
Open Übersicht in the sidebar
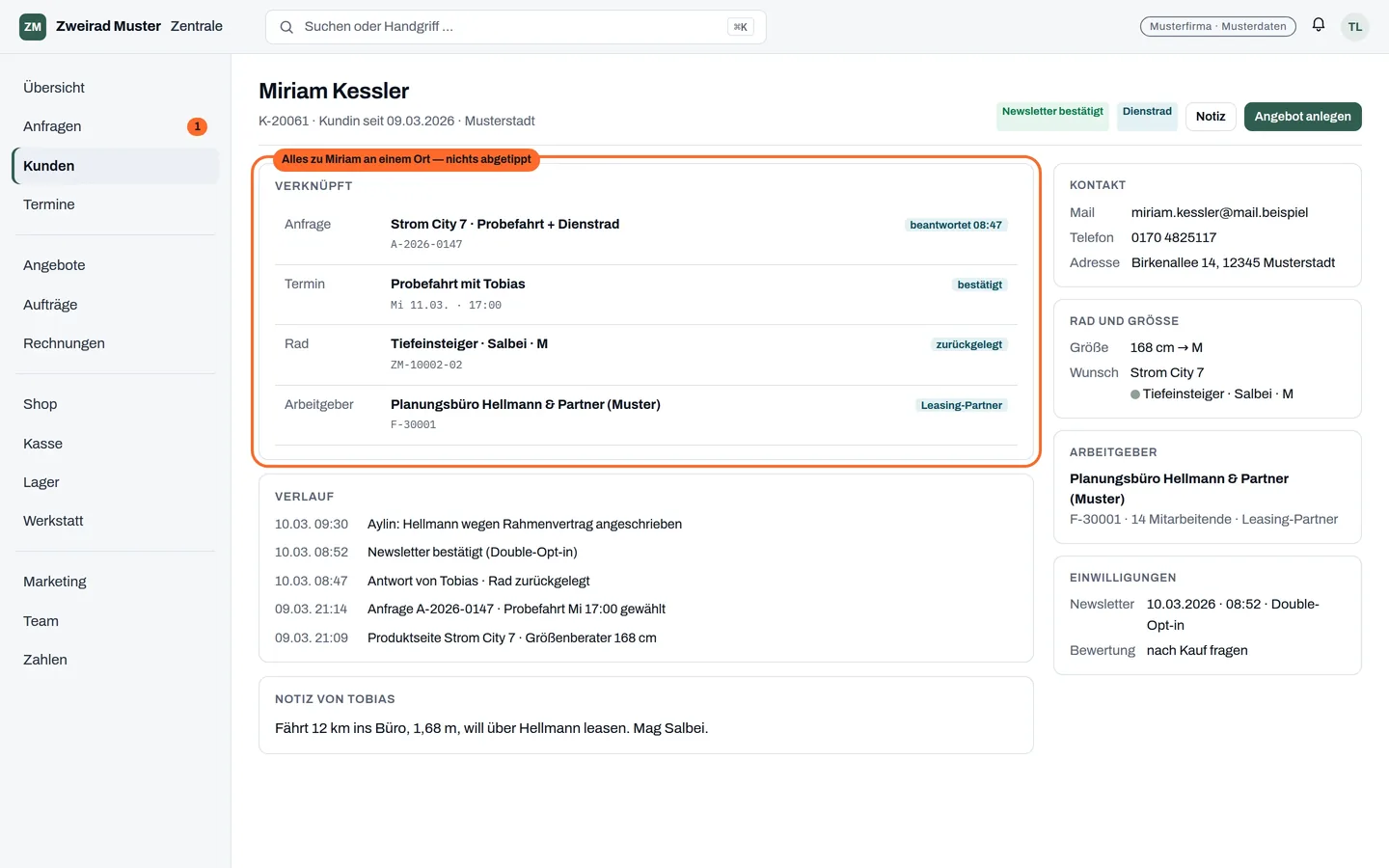pos(116,88)
